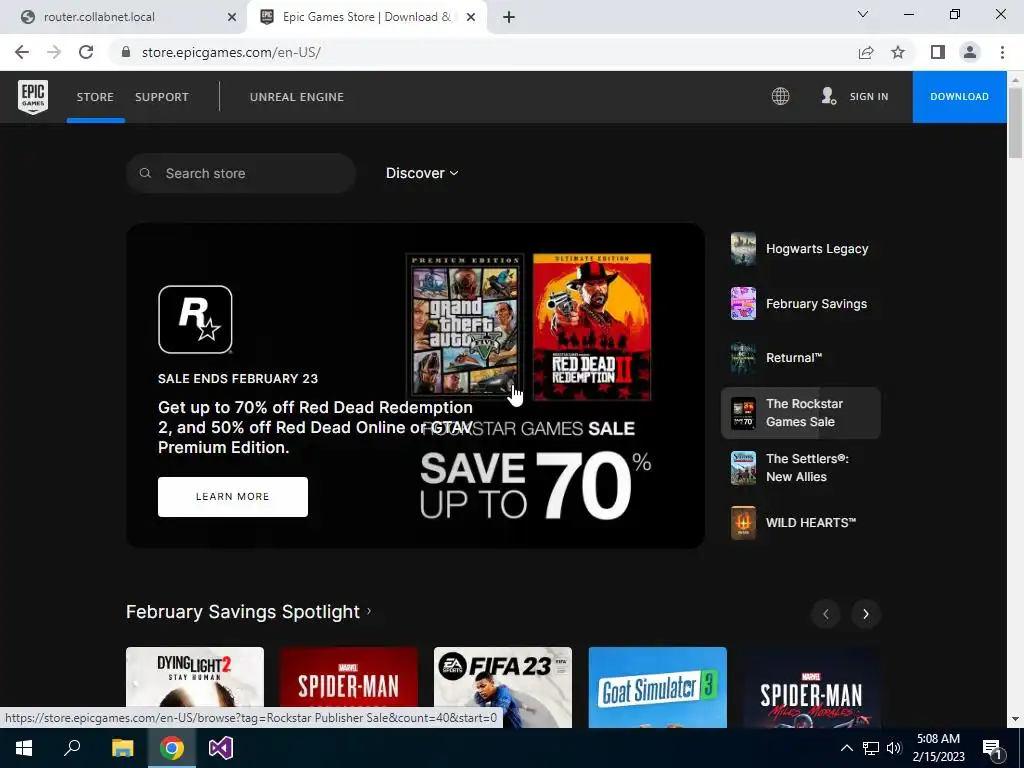Open the SUPPORT navigation item
The height and width of the screenshot is (768, 1024).
coord(162,97)
